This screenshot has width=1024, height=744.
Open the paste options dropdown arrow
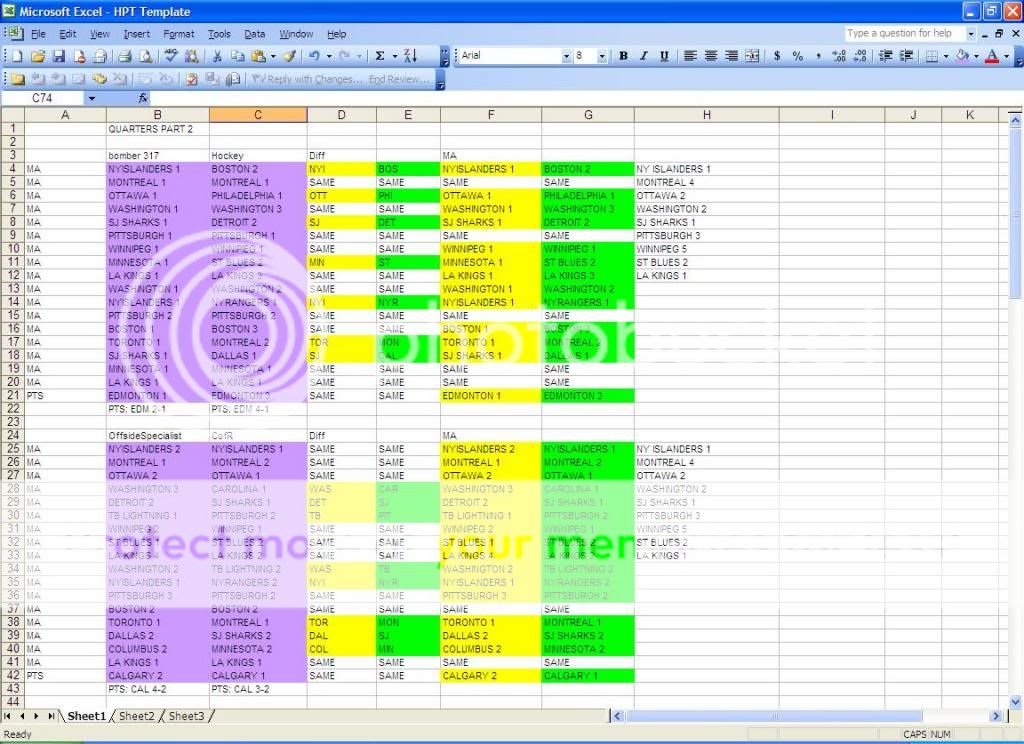[x=272, y=56]
